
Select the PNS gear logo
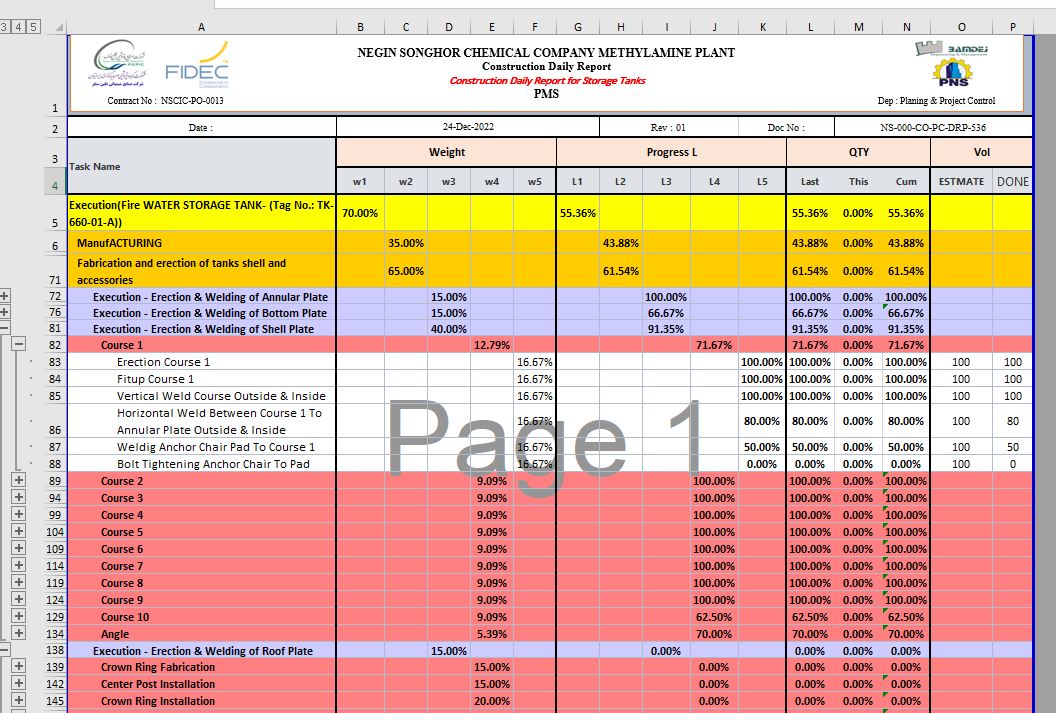[x=950, y=74]
